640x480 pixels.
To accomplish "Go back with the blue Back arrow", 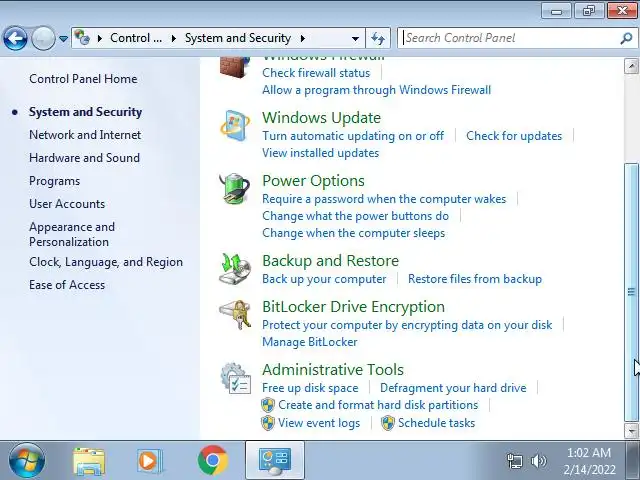I will (15, 38).
